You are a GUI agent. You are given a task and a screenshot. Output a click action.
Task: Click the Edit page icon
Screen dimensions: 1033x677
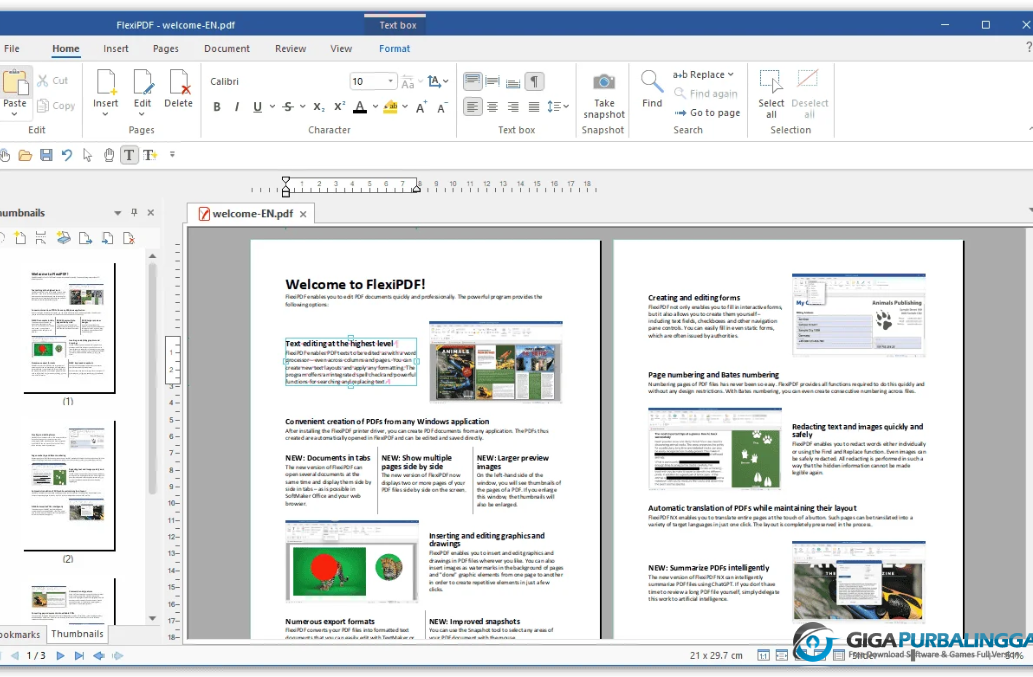pyautogui.click(x=142, y=82)
